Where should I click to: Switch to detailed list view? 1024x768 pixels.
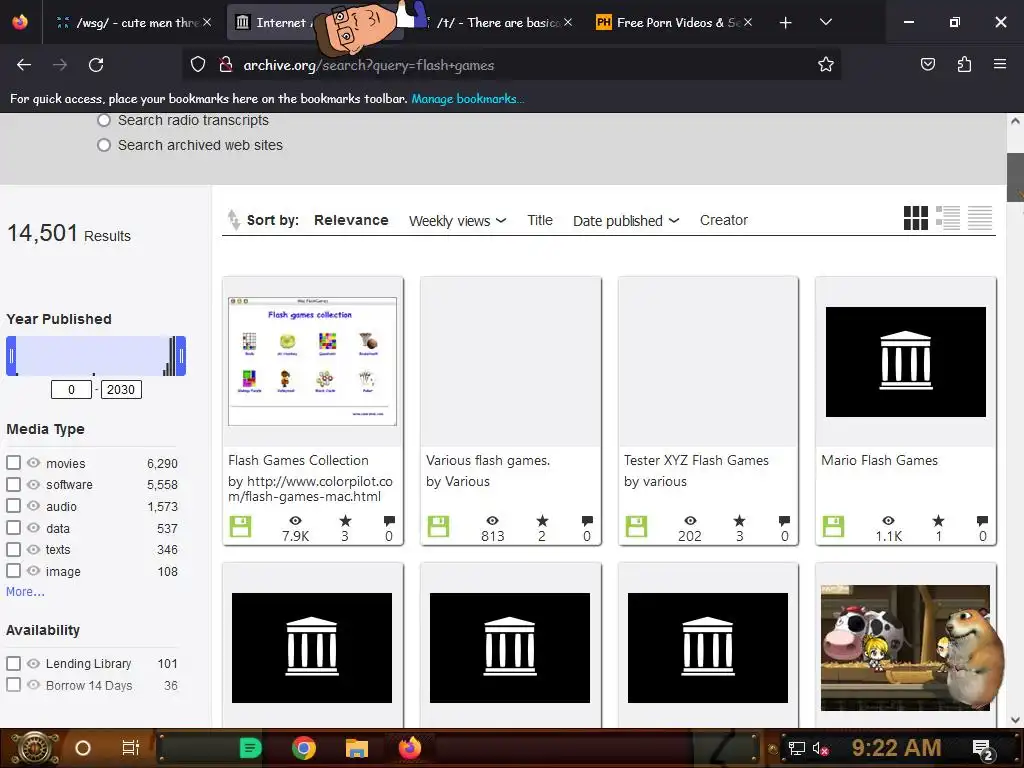click(x=948, y=218)
